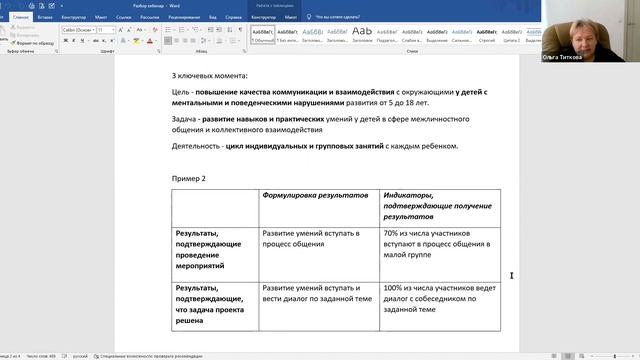Toggle Italic (К) formatting

click(x=74, y=41)
